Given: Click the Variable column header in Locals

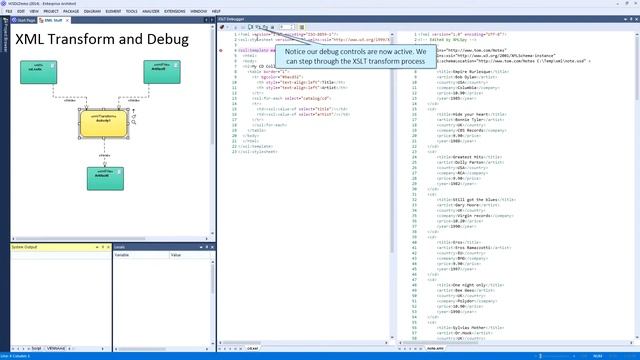Looking at the screenshot, I should point(141,255).
